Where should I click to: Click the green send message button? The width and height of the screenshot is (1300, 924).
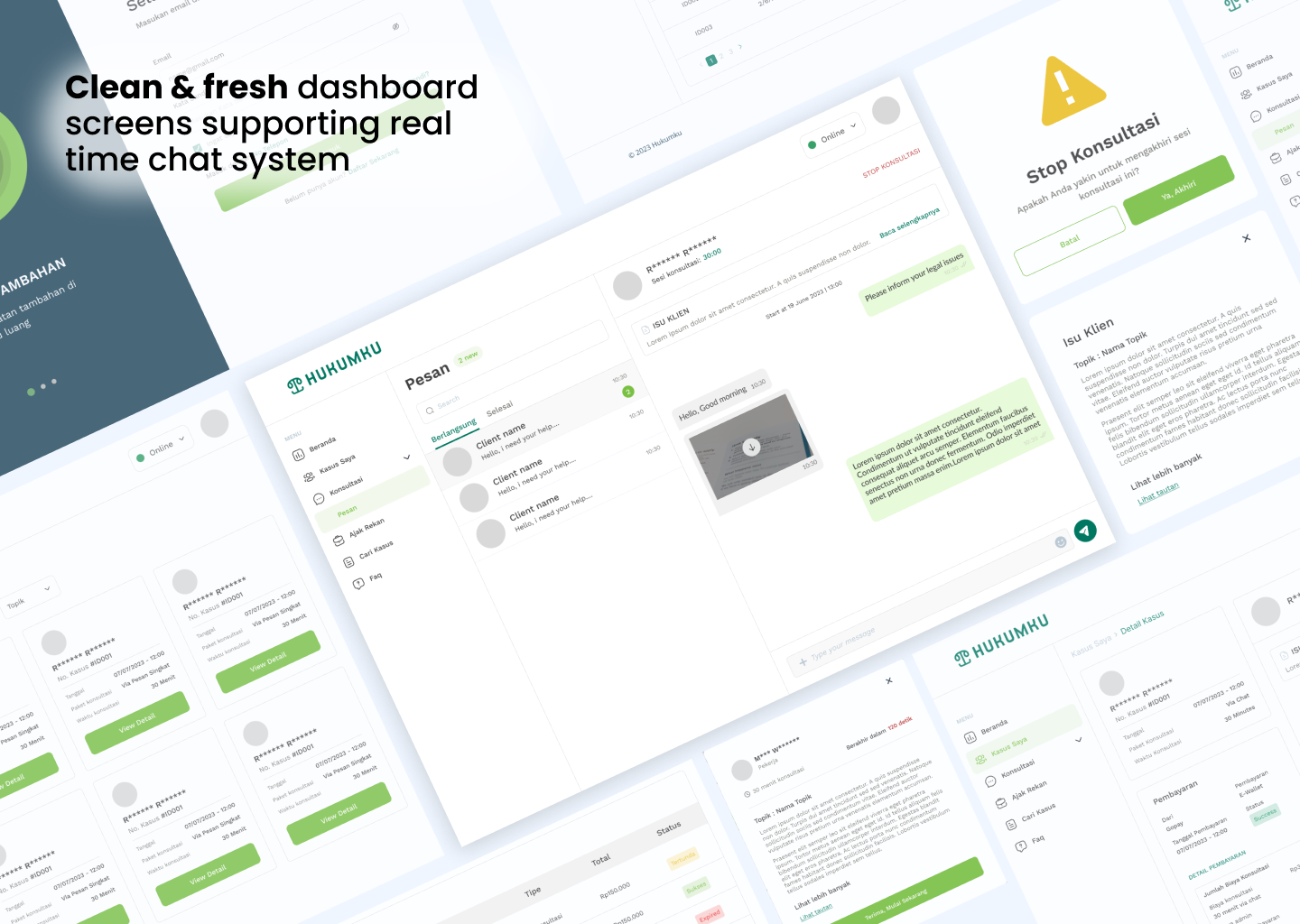point(1085,531)
